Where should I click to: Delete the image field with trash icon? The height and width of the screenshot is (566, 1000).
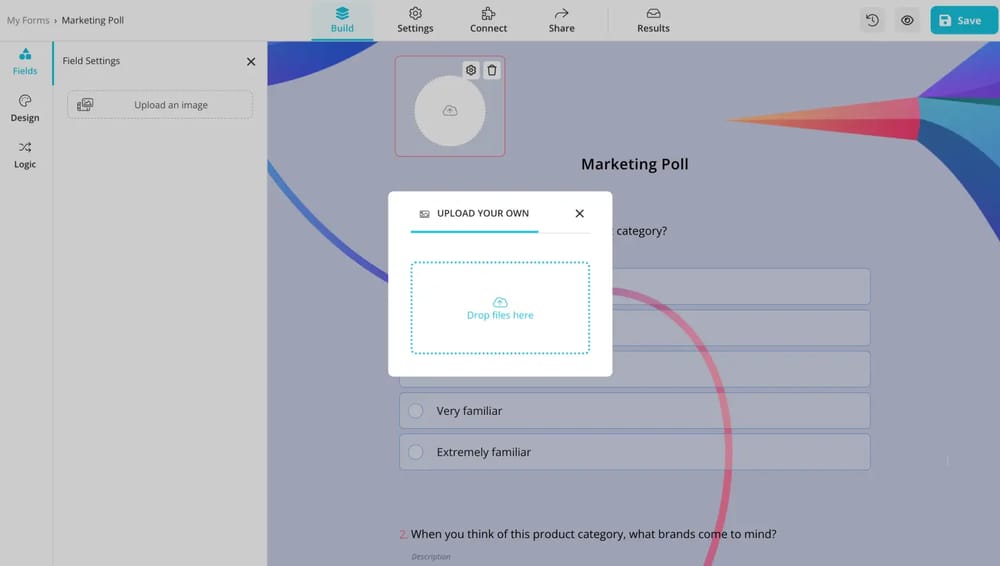pyautogui.click(x=492, y=70)
